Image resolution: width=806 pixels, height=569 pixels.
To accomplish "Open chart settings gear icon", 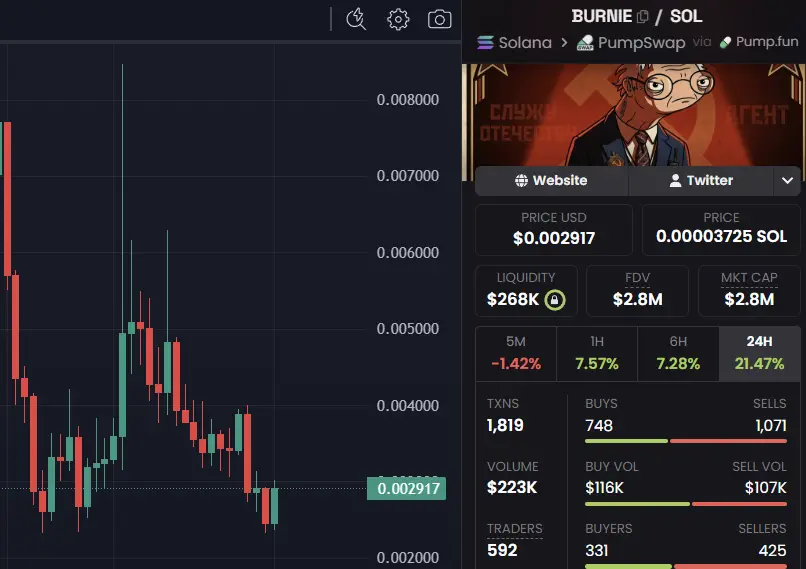I will click(398, 20).
